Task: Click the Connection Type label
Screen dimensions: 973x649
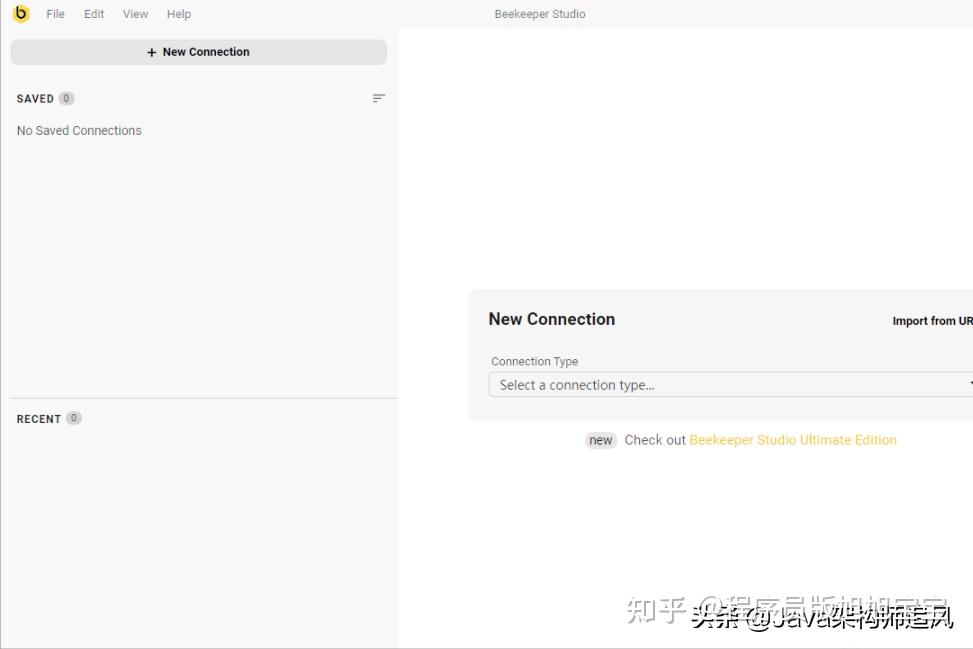Action: click(534, 361)
